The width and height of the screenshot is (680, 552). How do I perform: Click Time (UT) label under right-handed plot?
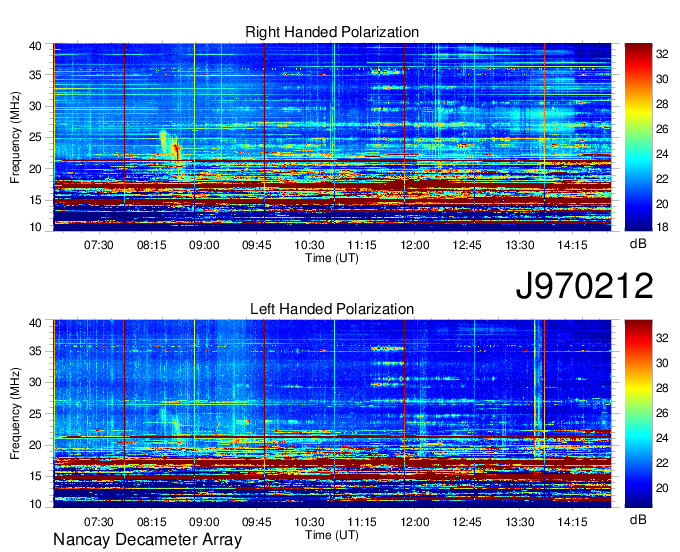tap(332, 258)
